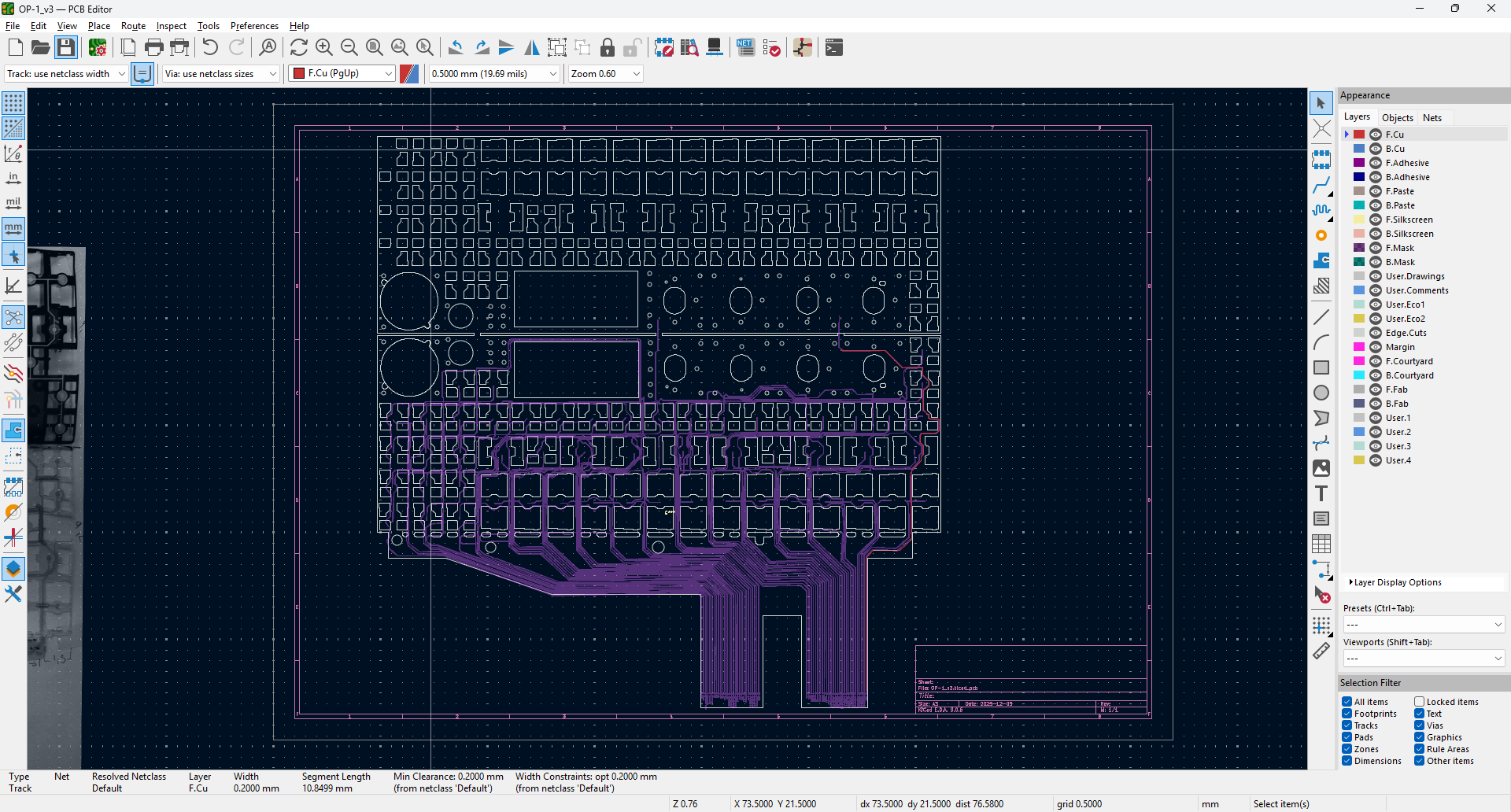The width and height of the screenshot is (1511, 812).
Task: Switch to the Nets tab
Action: point(1432,117)
